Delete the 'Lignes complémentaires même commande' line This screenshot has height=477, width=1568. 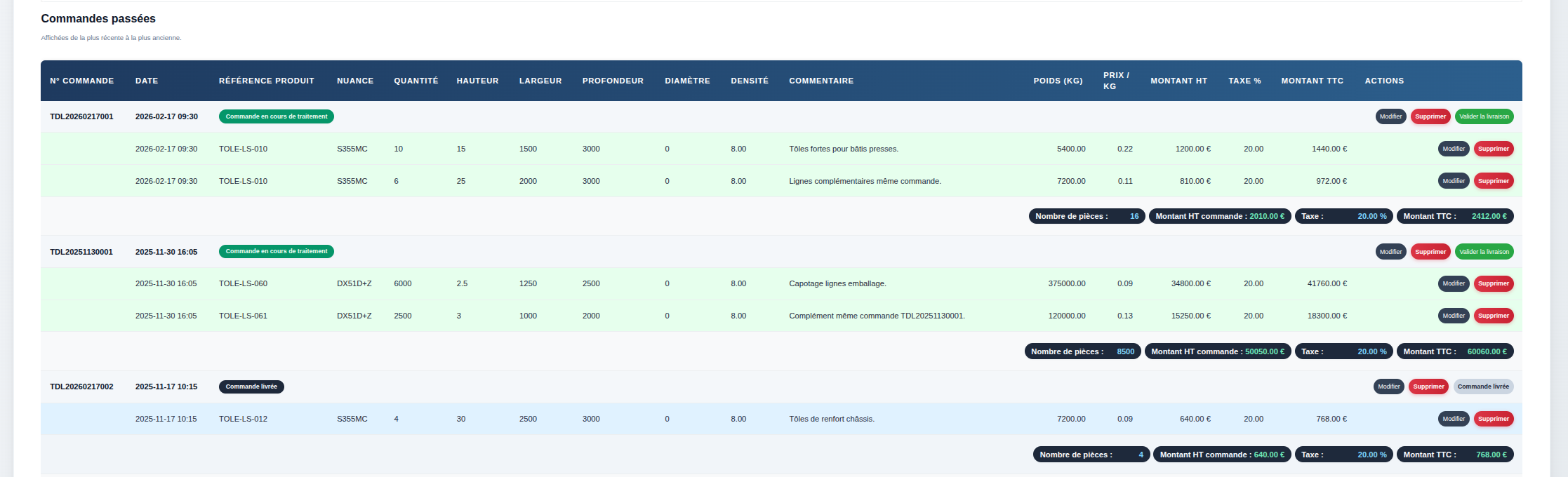point(1493,181)
